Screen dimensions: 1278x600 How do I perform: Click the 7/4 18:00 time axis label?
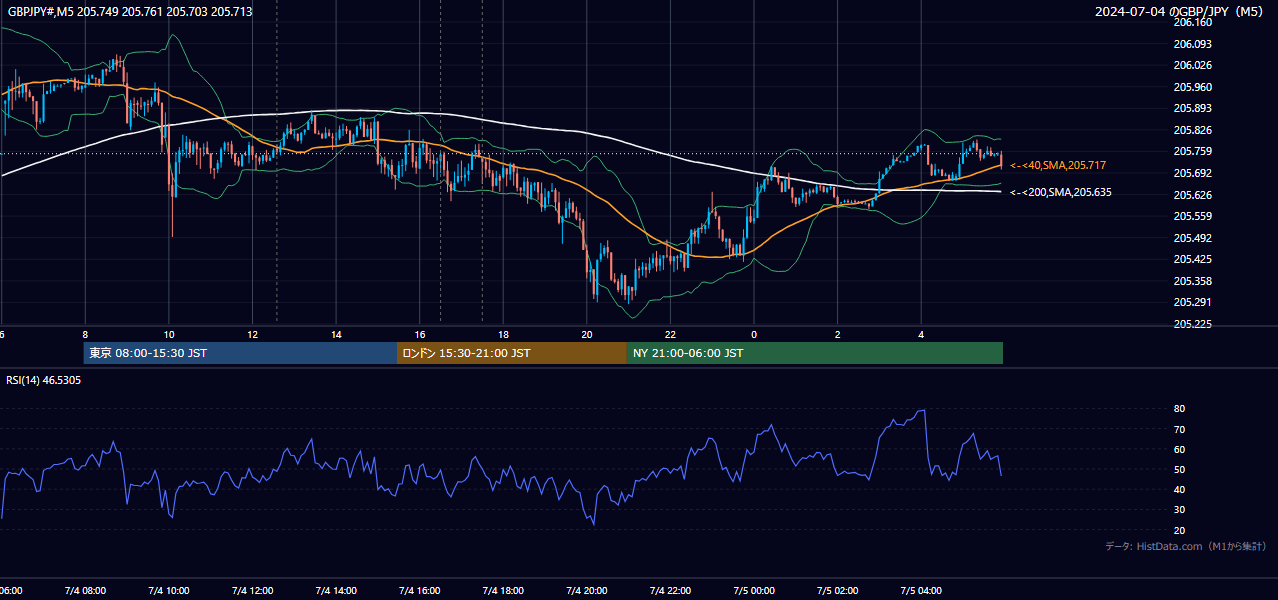coord(503,591)
